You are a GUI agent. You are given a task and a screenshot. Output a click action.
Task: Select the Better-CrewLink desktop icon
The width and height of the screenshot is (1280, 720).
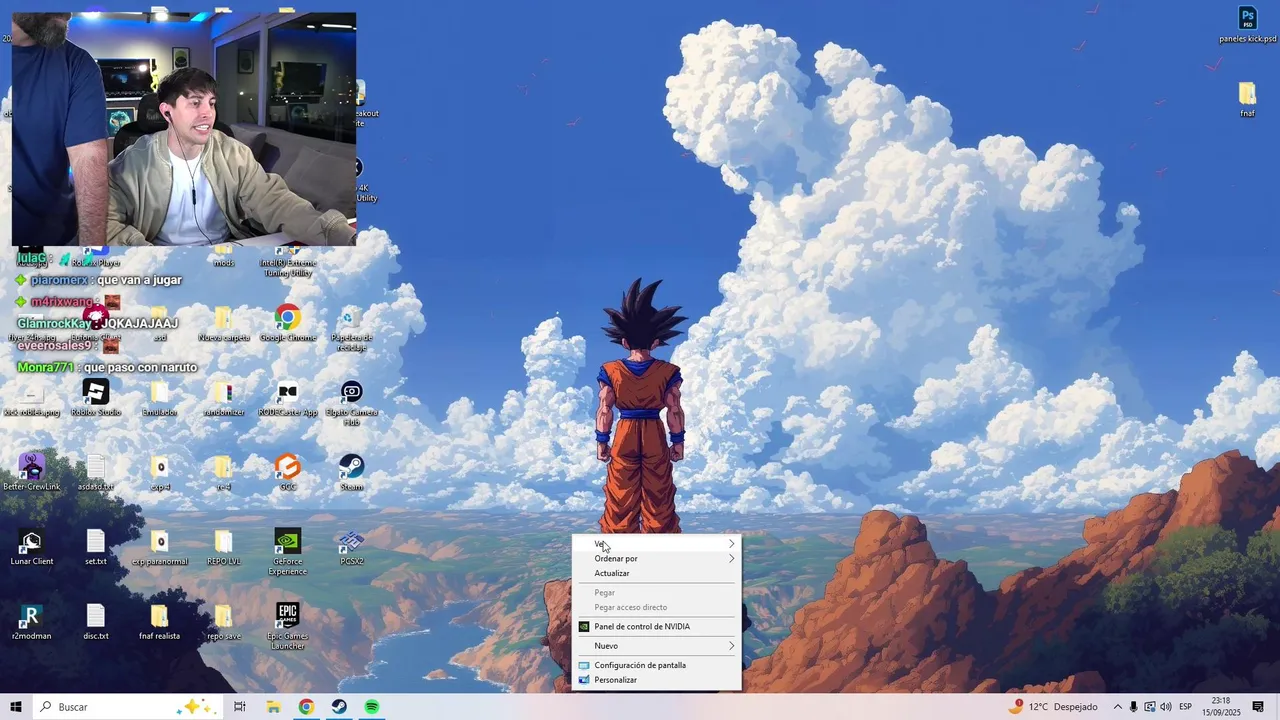(x=32, y=472)
